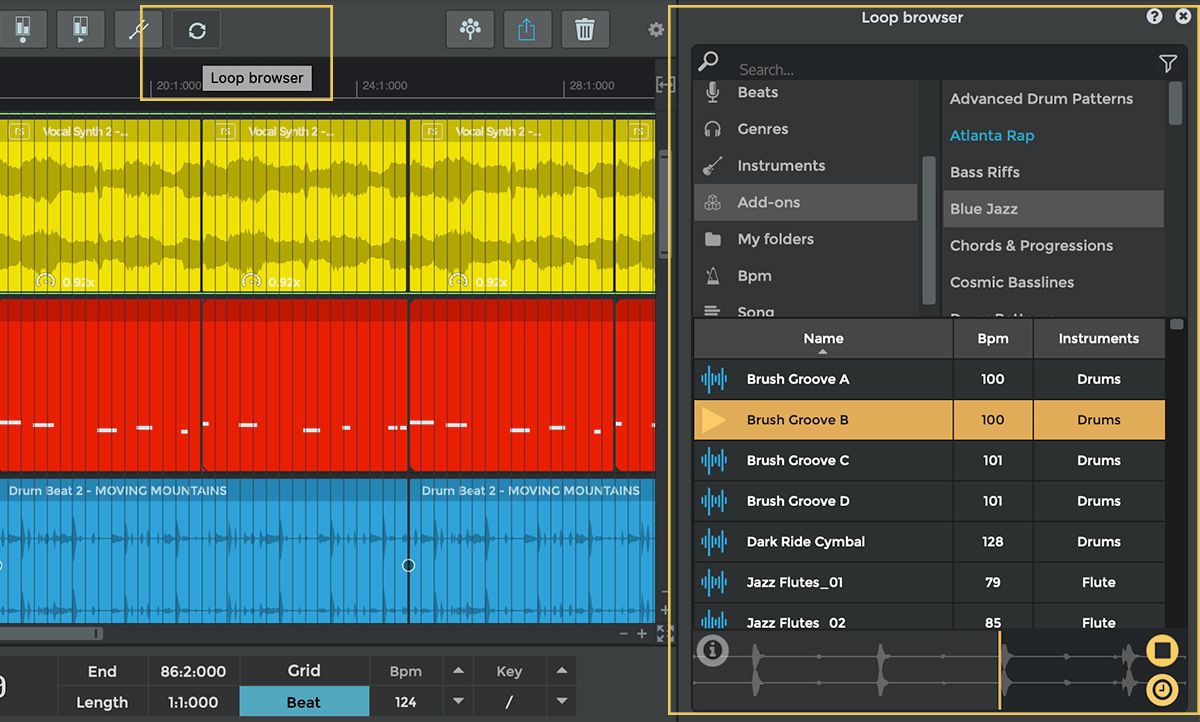The width and height of the screenshot is (1200, 722).
Task: Click the waveform icon for Jazz Flutes_01
Action: pyautogui.click(x=714, y=582)
